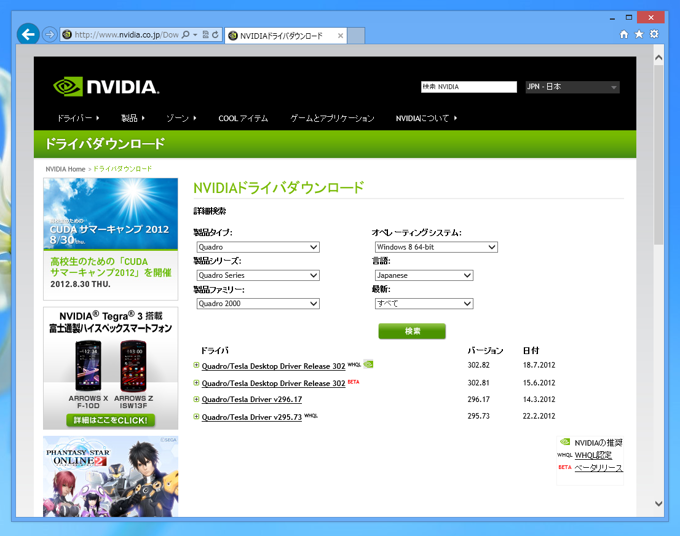Open operating system dropdown Windows 8 64-bit
The height and width of the screenshot is (536, 680).
click(436, 247)
